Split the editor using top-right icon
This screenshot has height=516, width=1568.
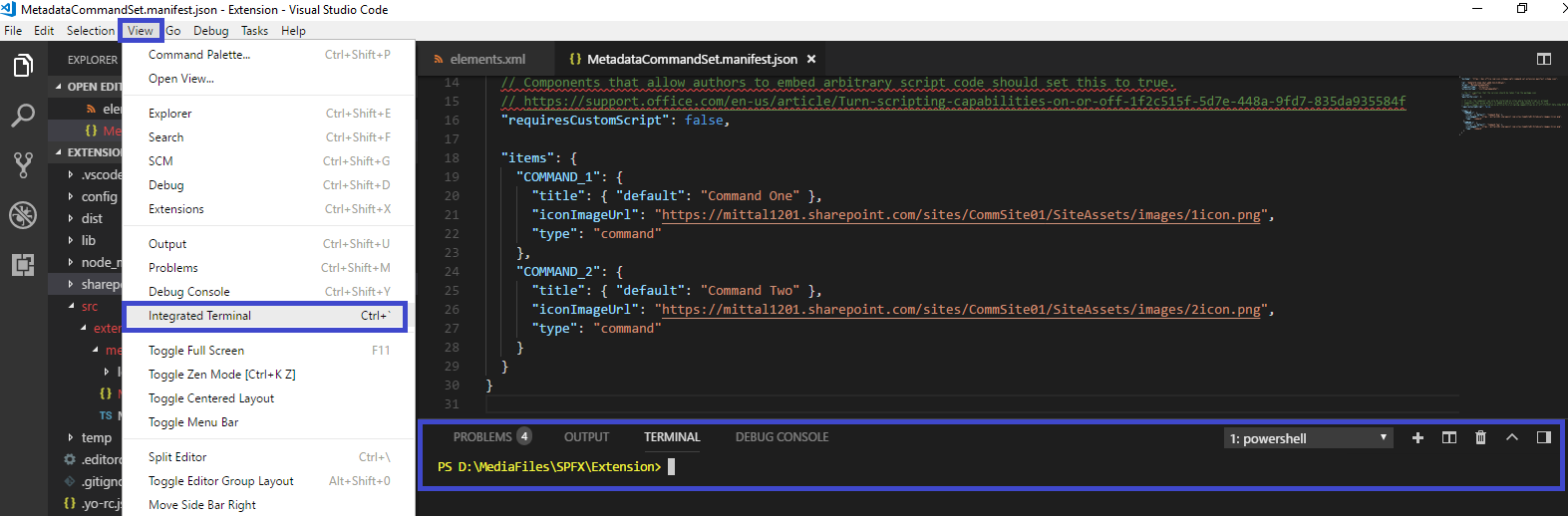coord(1544,60)
